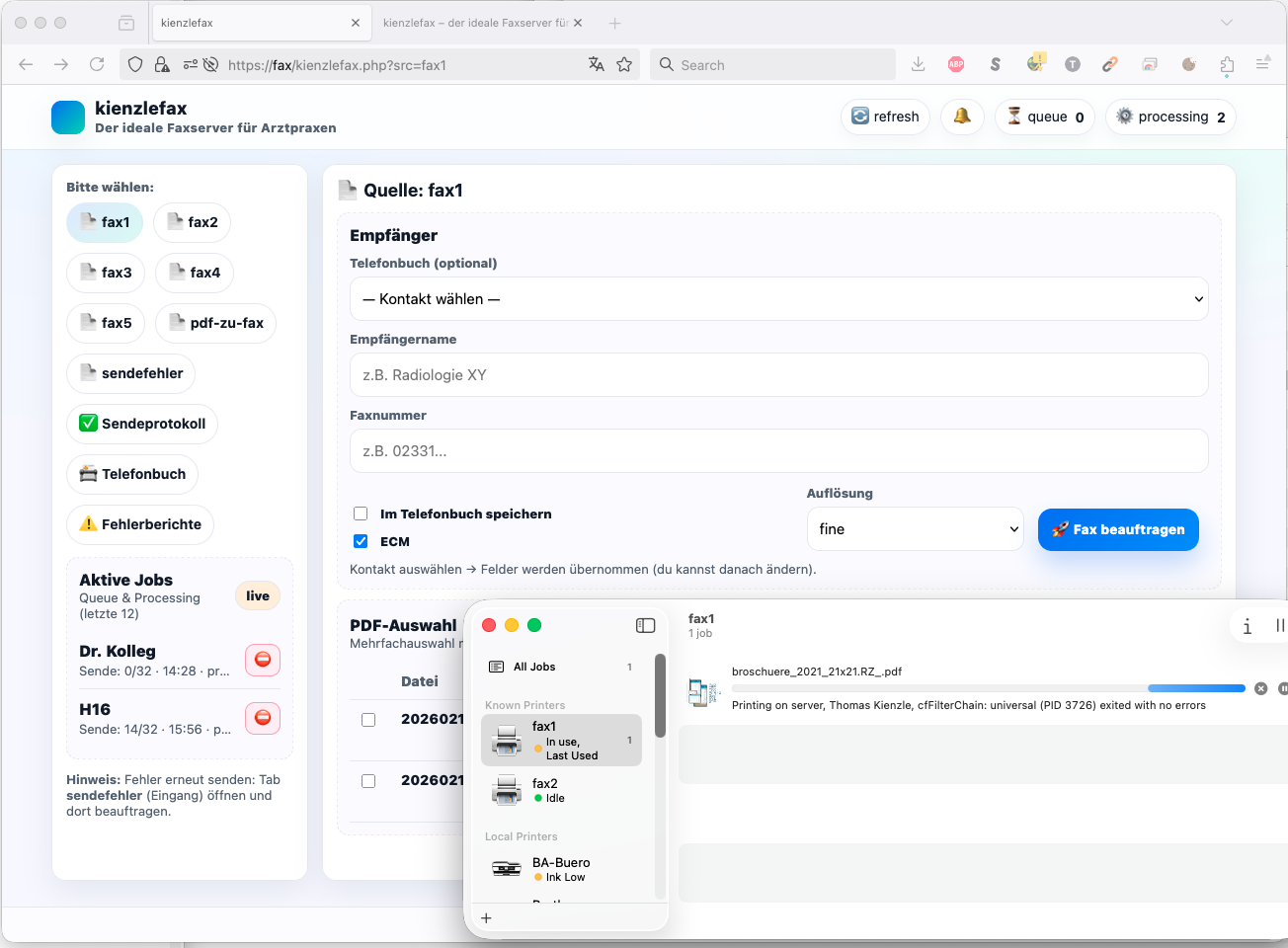Viewport: 1288px width, 948px height.
Task: Uncheck the ECM checkbox
Action: tap(361, 541)
